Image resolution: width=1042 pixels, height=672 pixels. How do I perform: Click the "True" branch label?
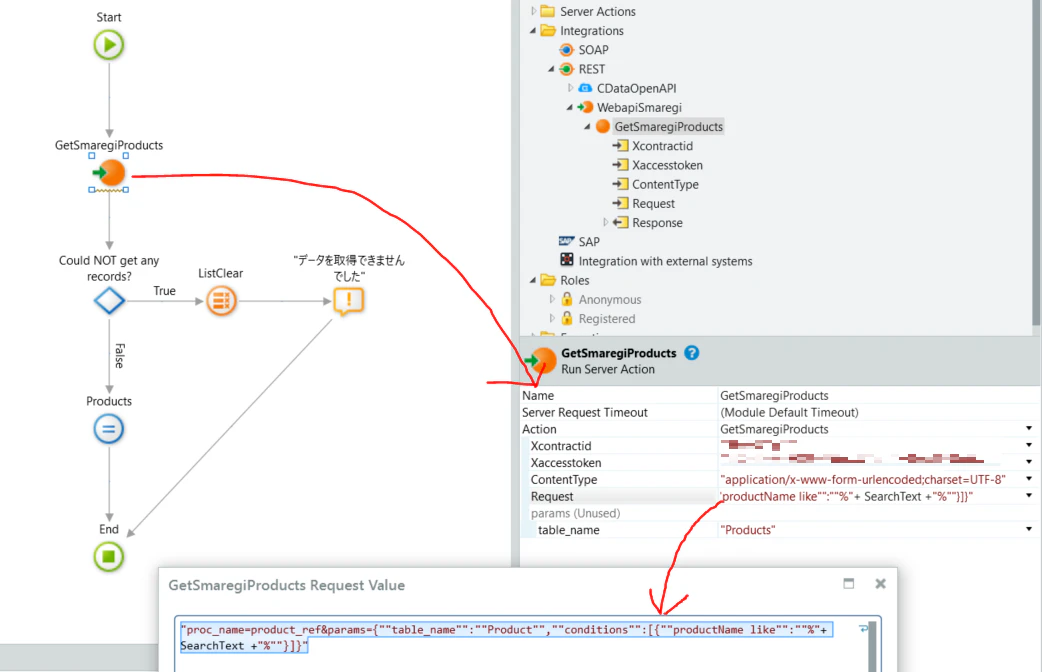pos(164,290)
